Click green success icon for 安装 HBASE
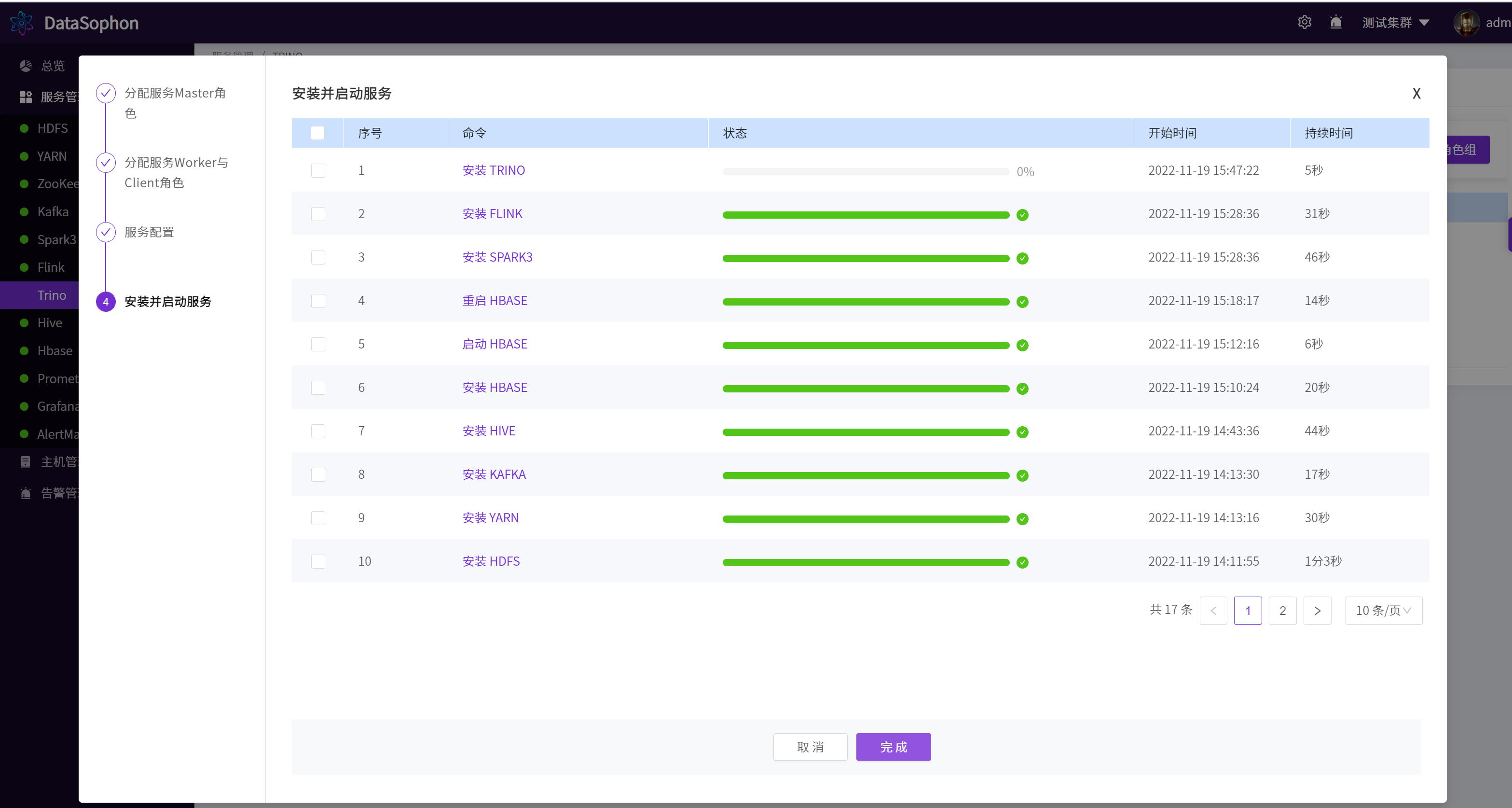The width and height of the screenshot is (1512, 808). tap(1022, 389)
